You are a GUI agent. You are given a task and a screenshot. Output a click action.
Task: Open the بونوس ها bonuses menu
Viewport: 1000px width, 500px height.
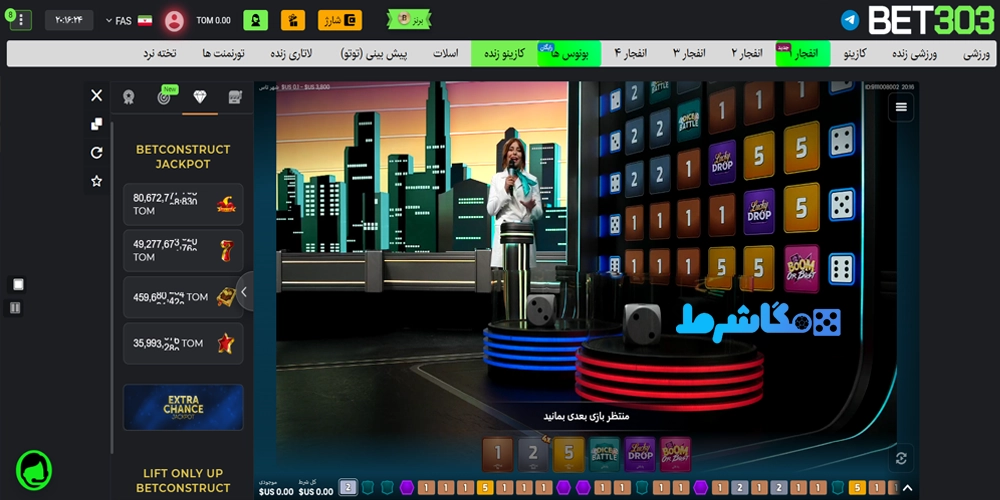pos(570,54)
